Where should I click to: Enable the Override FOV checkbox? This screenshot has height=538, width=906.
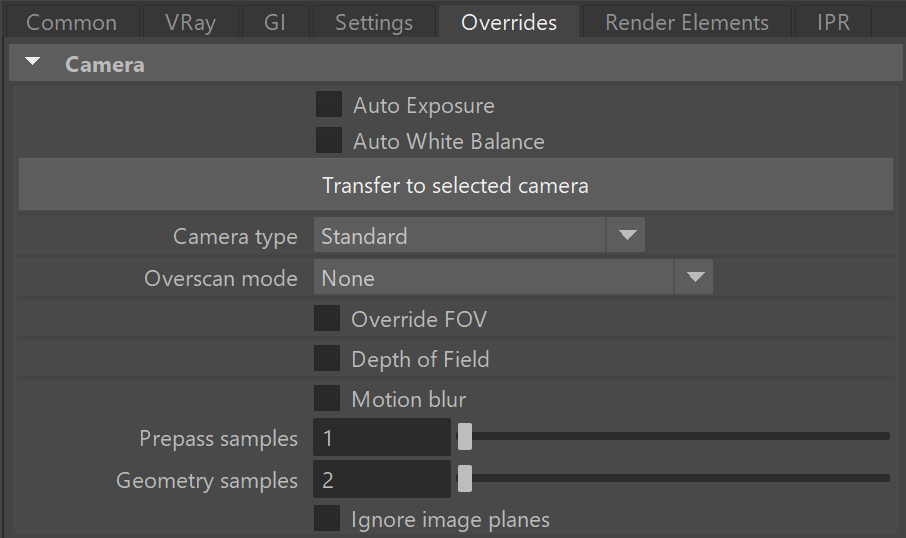coord(327,318)
